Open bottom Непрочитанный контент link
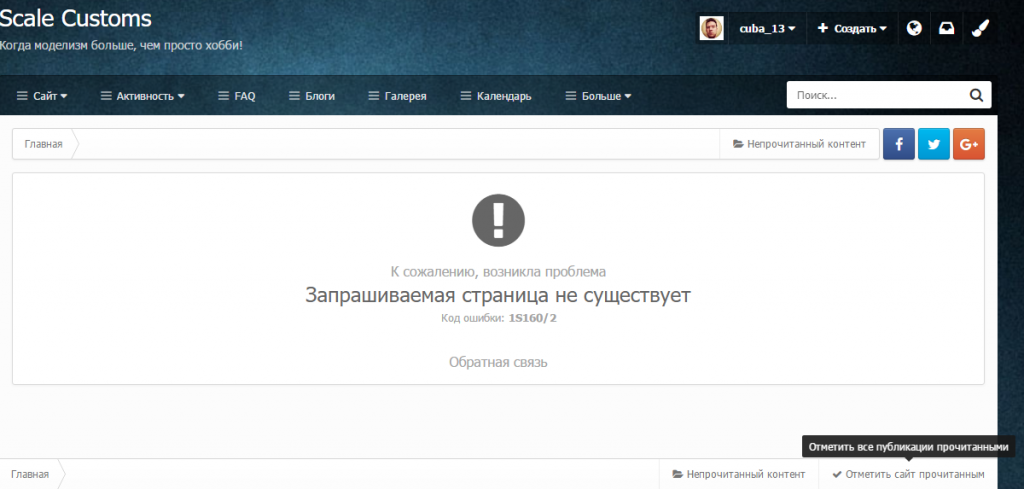 [x=739, y=475]
